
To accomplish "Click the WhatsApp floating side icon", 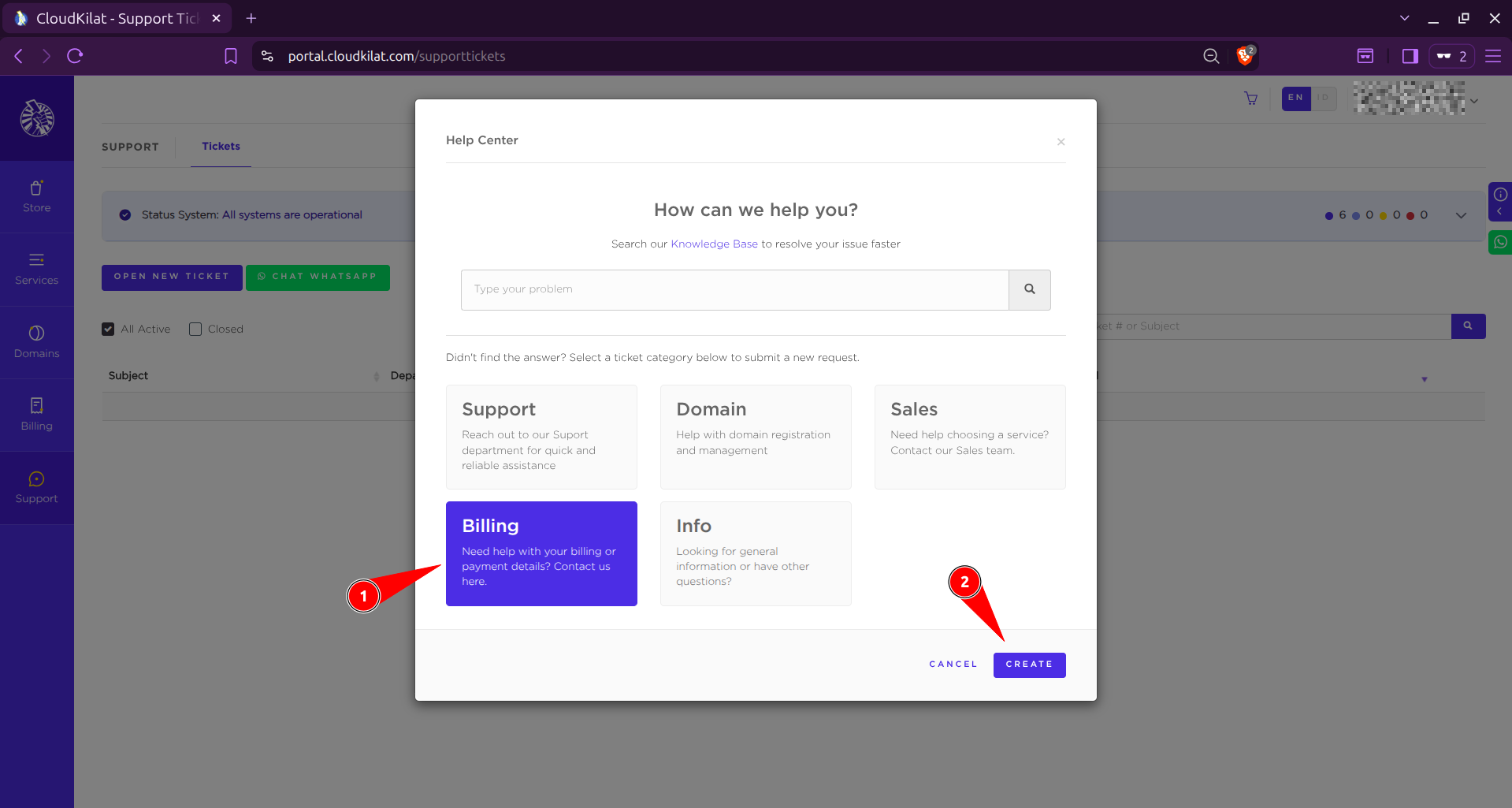I will [1500, 242].
